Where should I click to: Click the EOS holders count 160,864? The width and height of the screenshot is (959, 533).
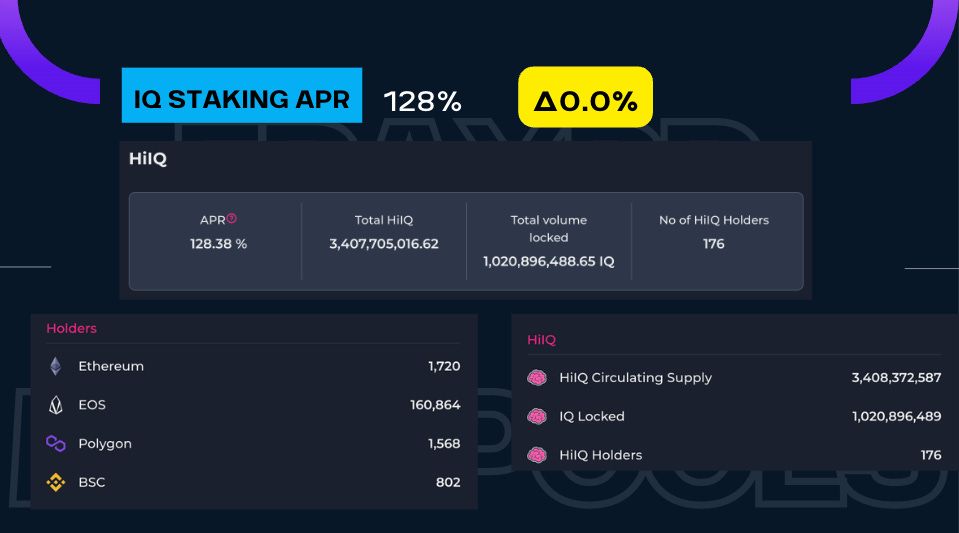[x=433, y=405]
